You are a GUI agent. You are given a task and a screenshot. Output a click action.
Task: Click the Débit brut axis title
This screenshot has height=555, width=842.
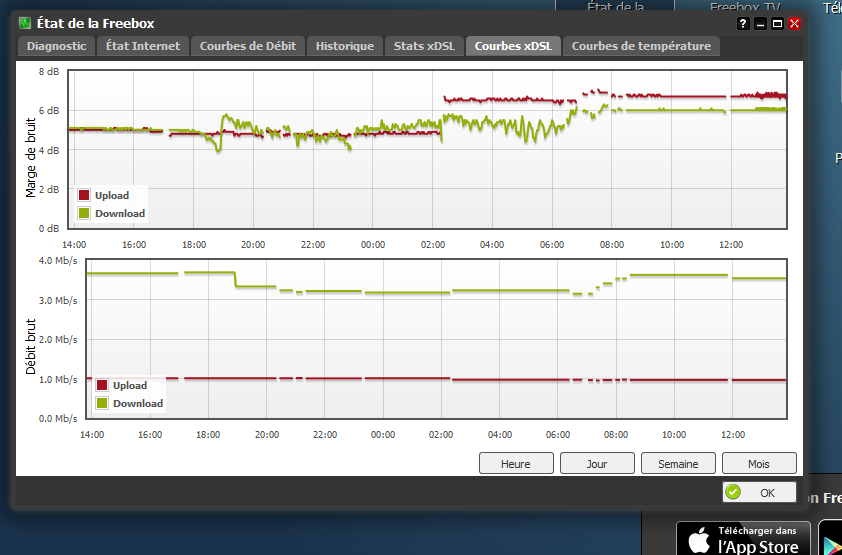click(31, 346)
